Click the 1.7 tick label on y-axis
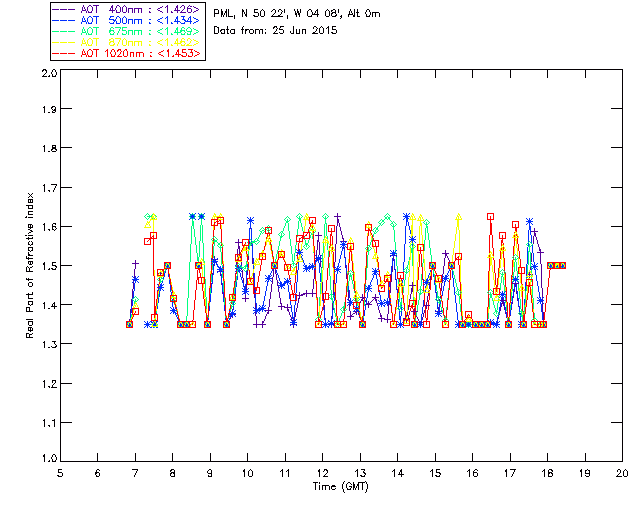Viewport: 640px width, 512px height. tap(47, 189)
